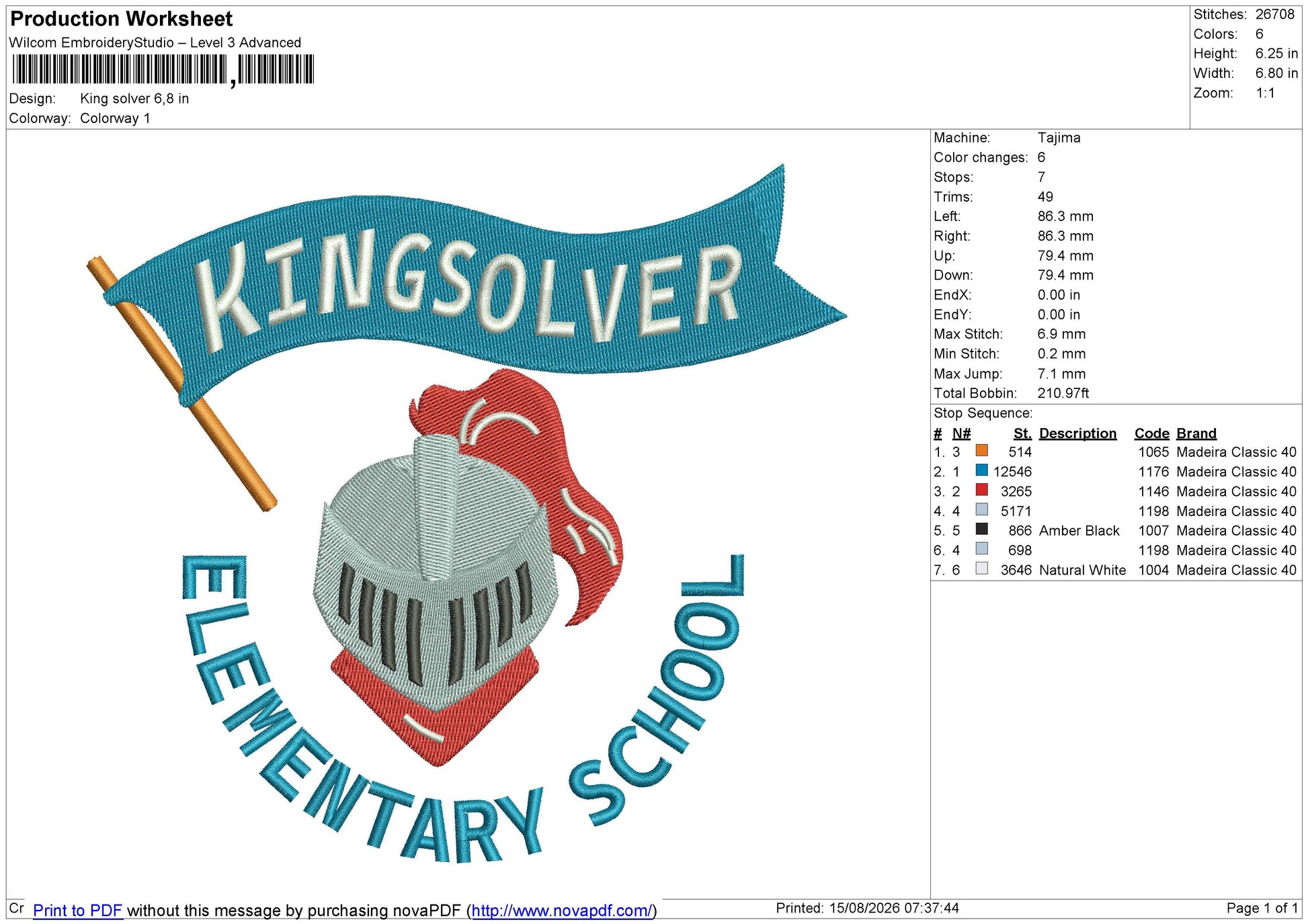
Task: Click the Code column header
Action: (x=1152, y=433)
